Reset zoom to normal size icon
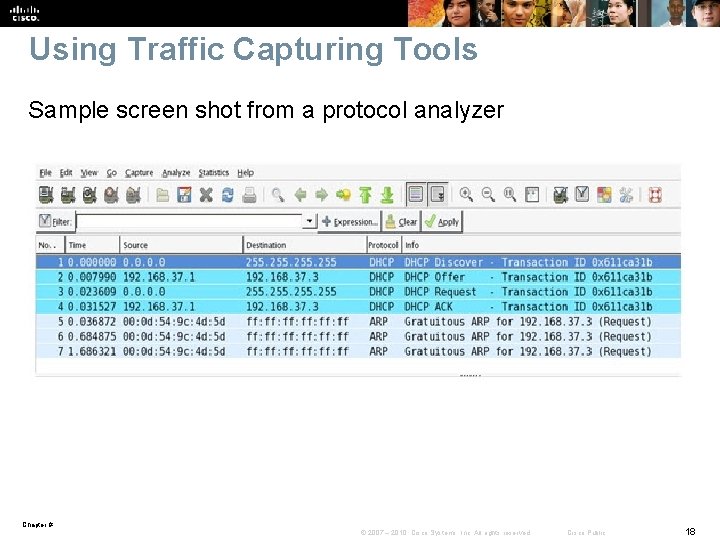The height and width of the screenshot is (540, 720). (510, 195)
